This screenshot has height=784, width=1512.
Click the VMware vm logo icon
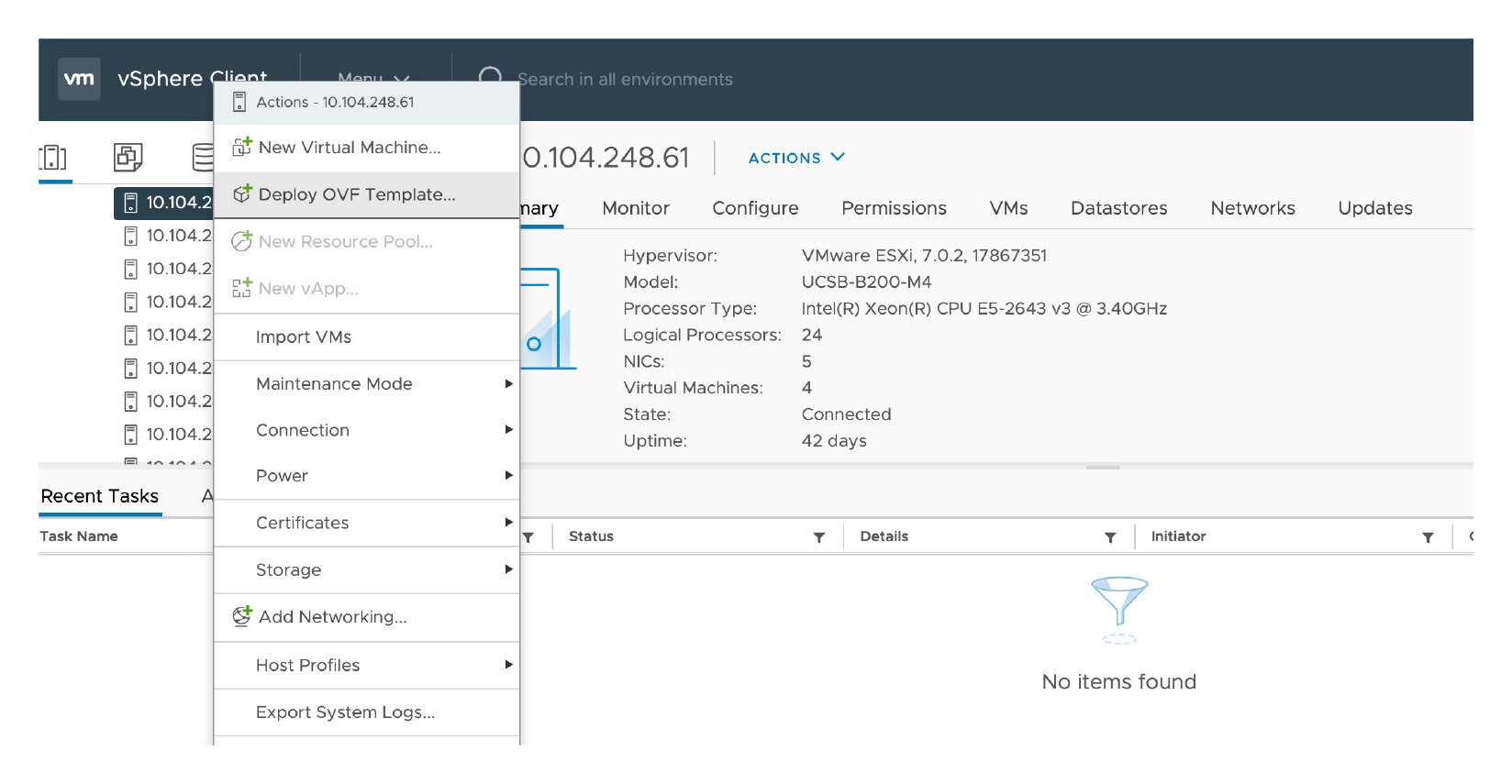79,79
